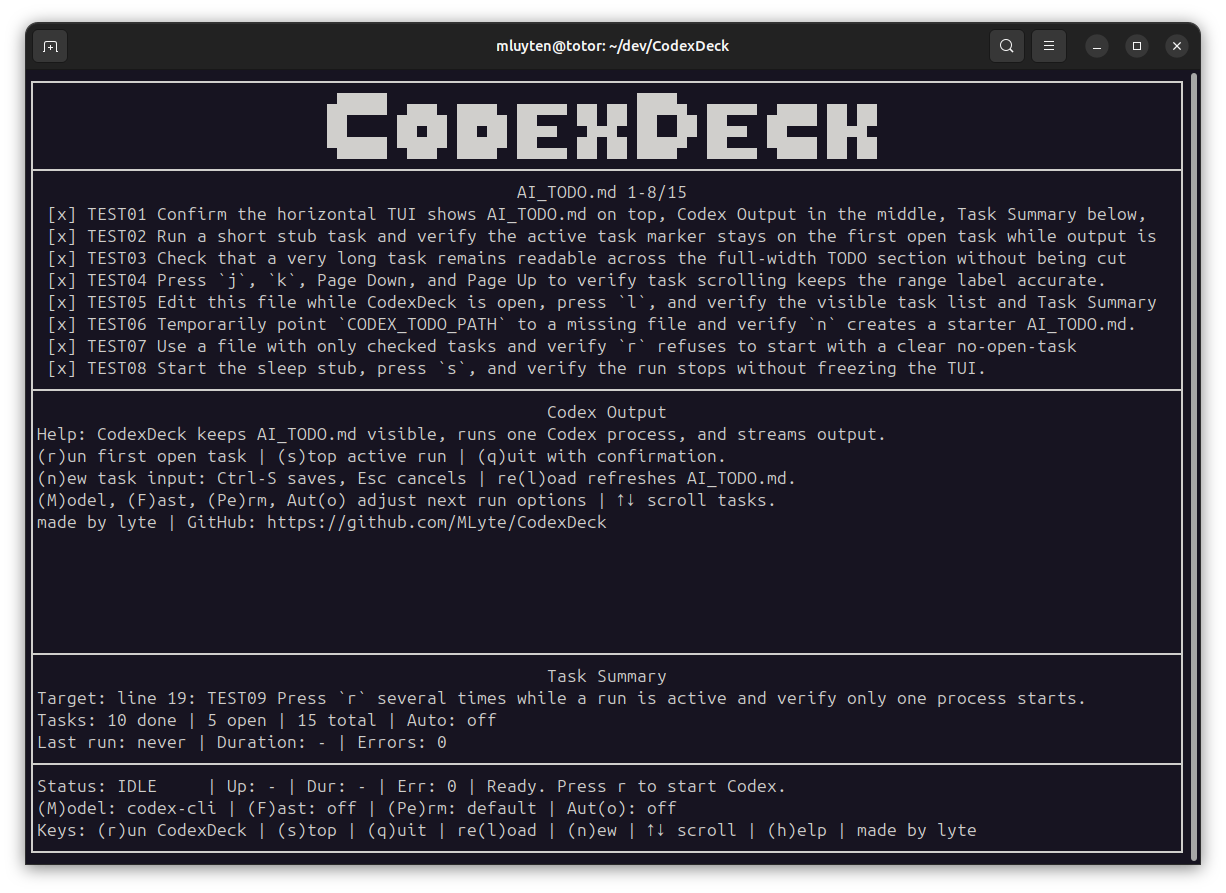Image resolution: width=1226 pixels, height=893 pixels.
Task: Select the TEST01 task description text
Action: [652, 214]
